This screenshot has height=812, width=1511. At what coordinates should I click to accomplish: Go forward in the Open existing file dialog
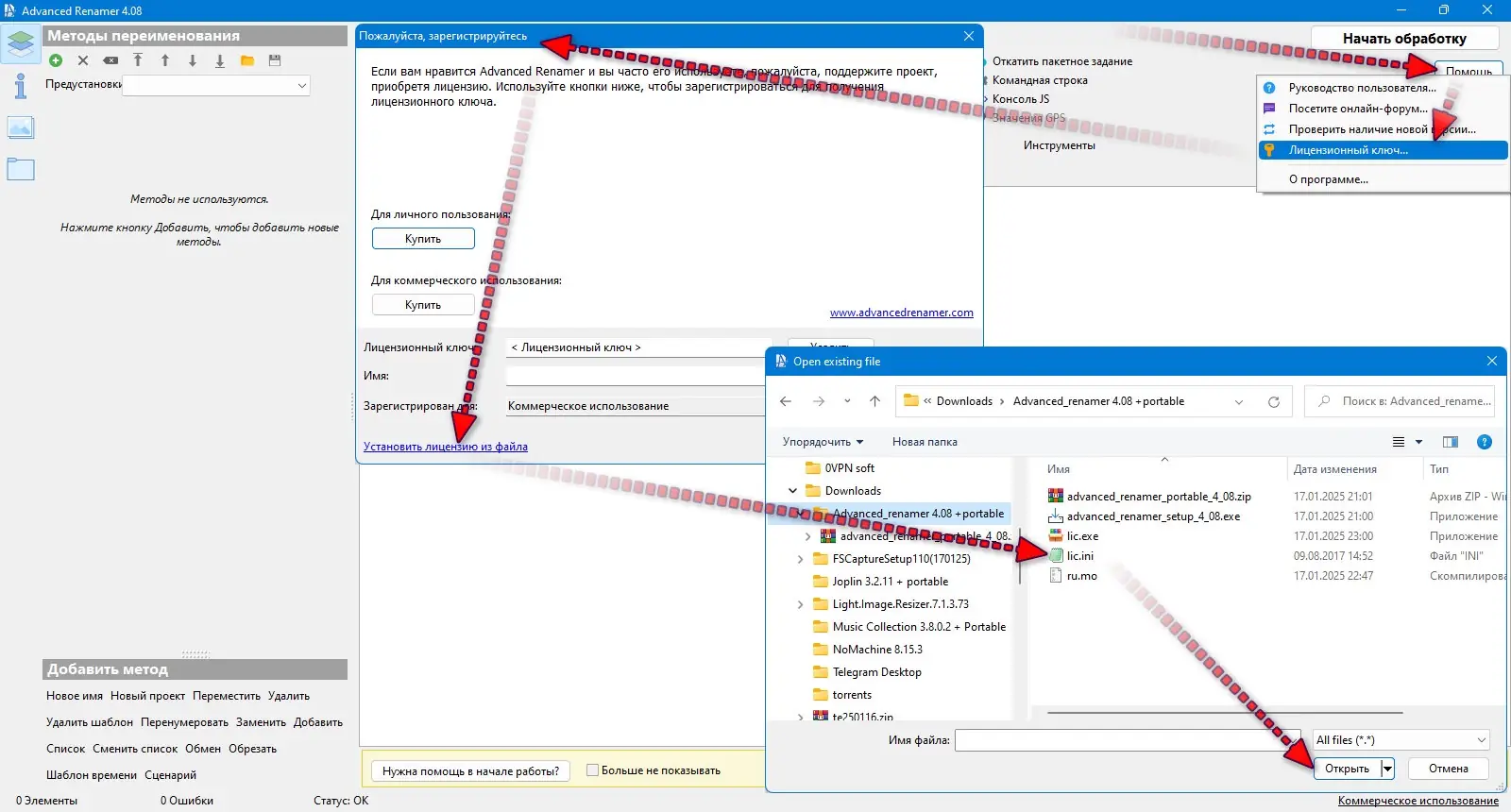(819, 401)
